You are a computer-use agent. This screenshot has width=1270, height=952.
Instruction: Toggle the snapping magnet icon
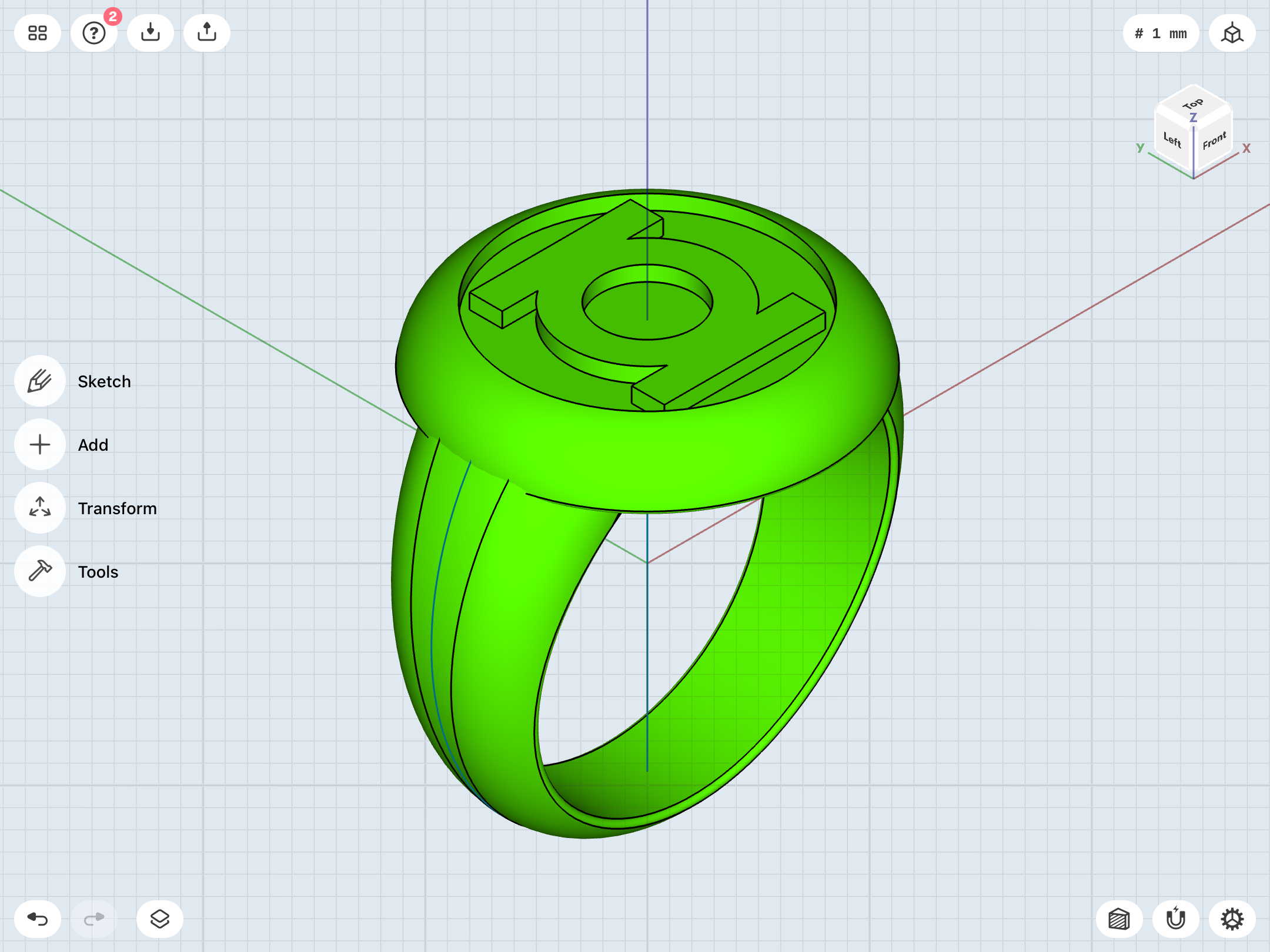[1176, 919]
